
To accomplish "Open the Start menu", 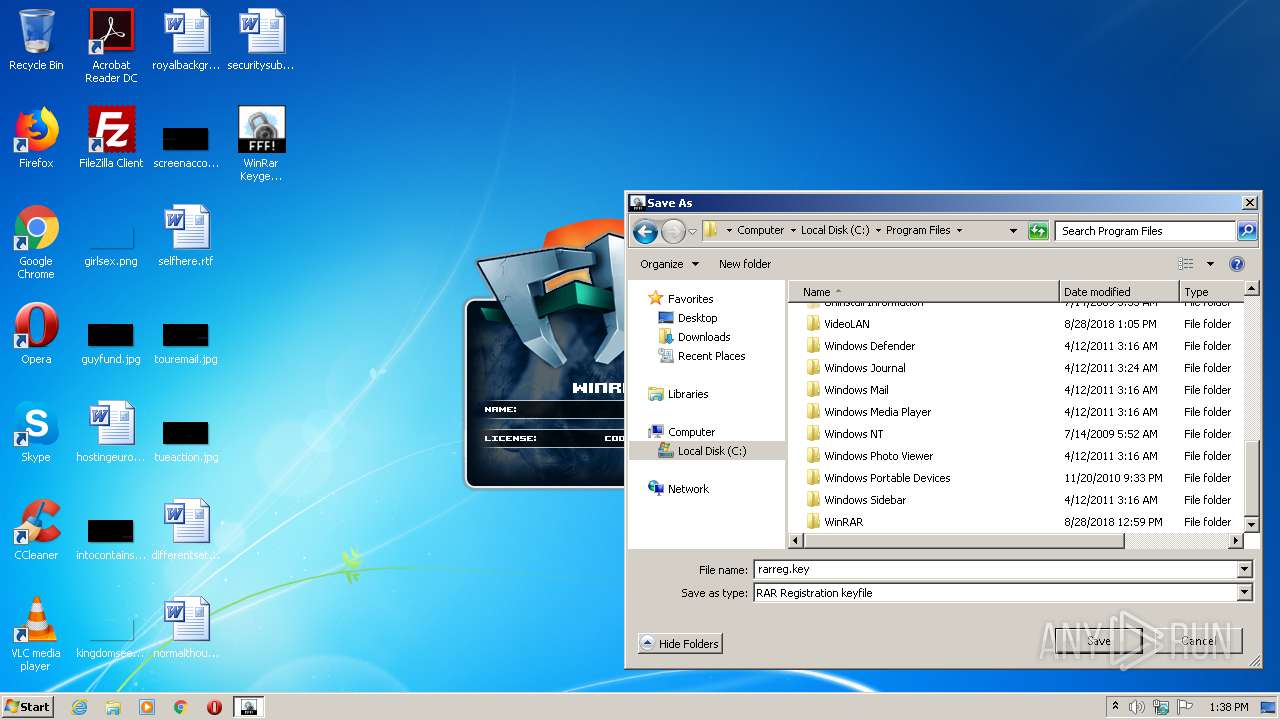I will pyautogui.click(x=27, y=707).
